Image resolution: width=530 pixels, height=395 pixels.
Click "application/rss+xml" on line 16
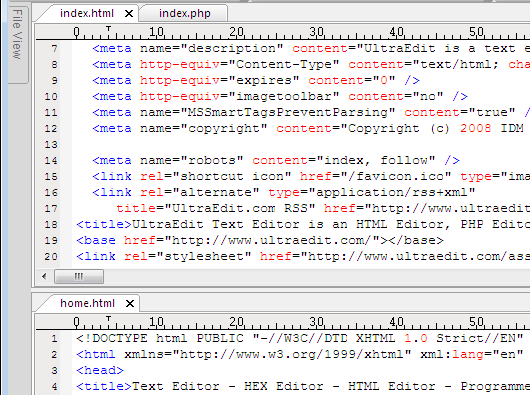[392, 193]
